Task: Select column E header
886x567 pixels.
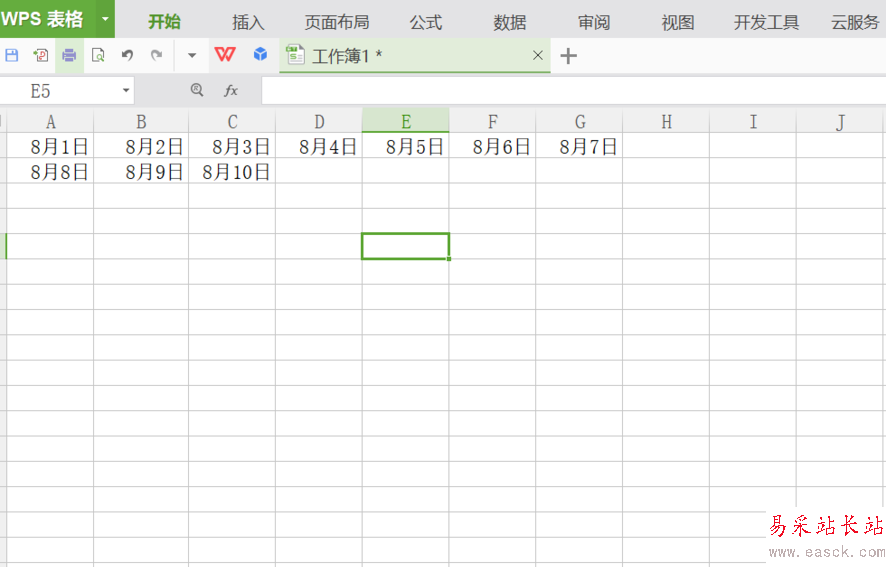Action: [x=406, y=122]
